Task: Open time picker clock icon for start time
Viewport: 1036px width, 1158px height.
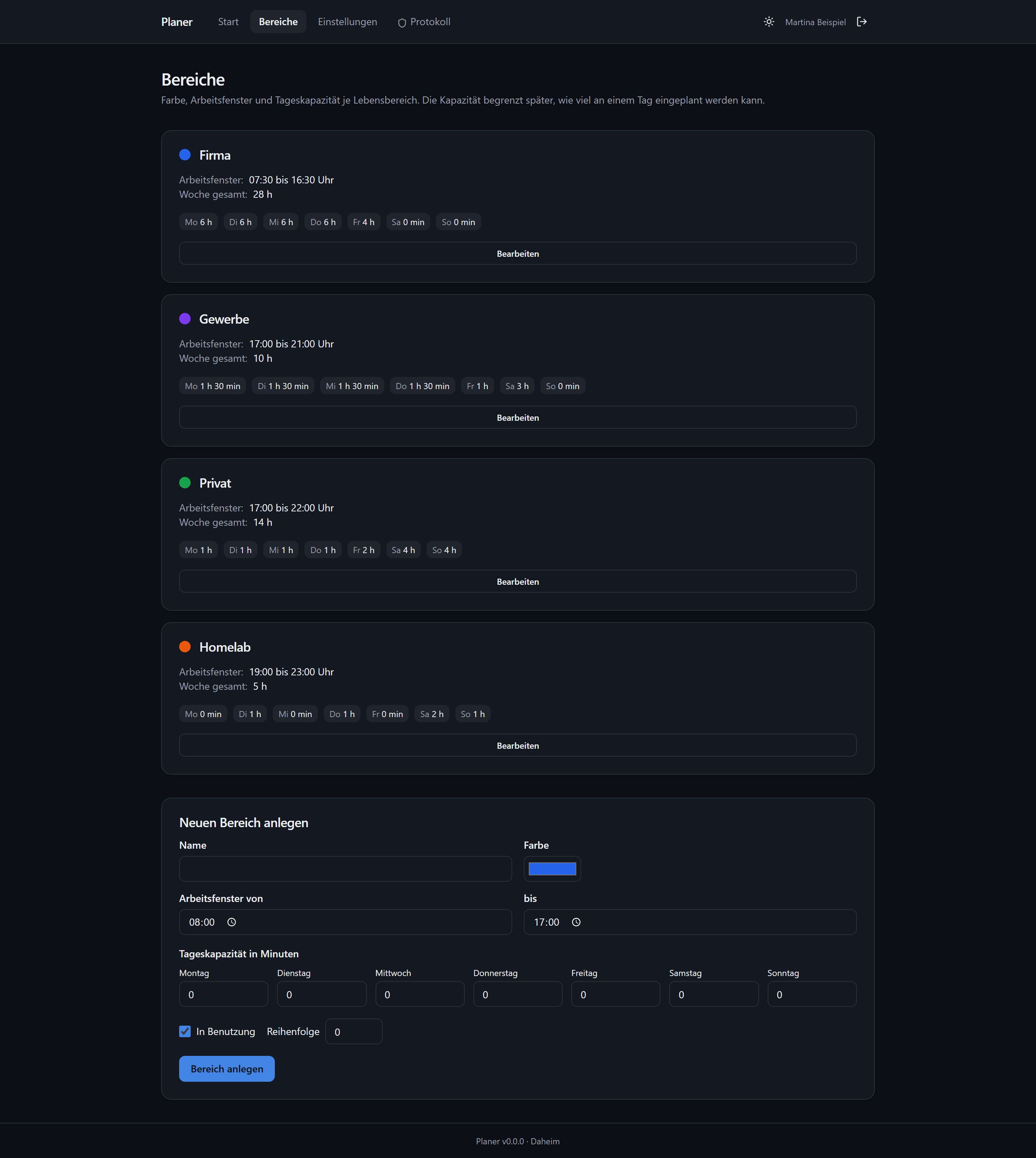Action: coord(232,922)
